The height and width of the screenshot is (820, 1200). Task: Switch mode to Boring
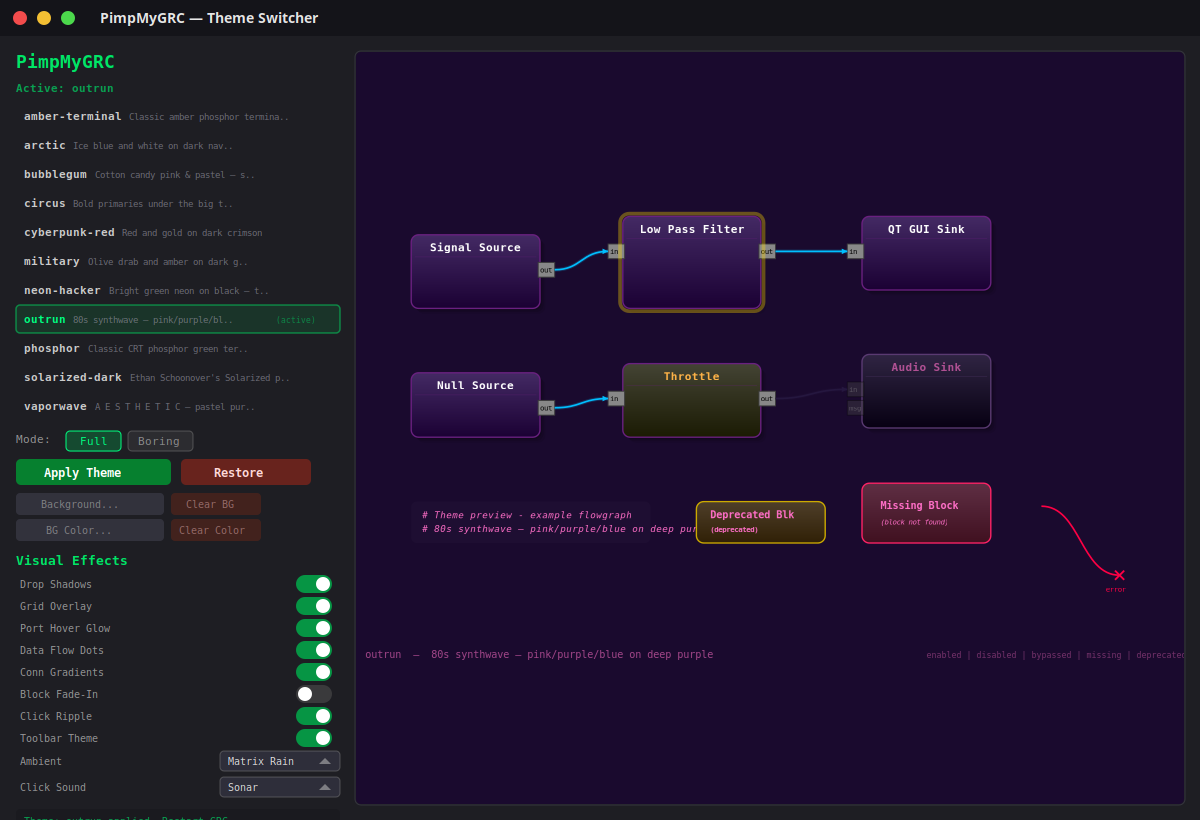160,441
